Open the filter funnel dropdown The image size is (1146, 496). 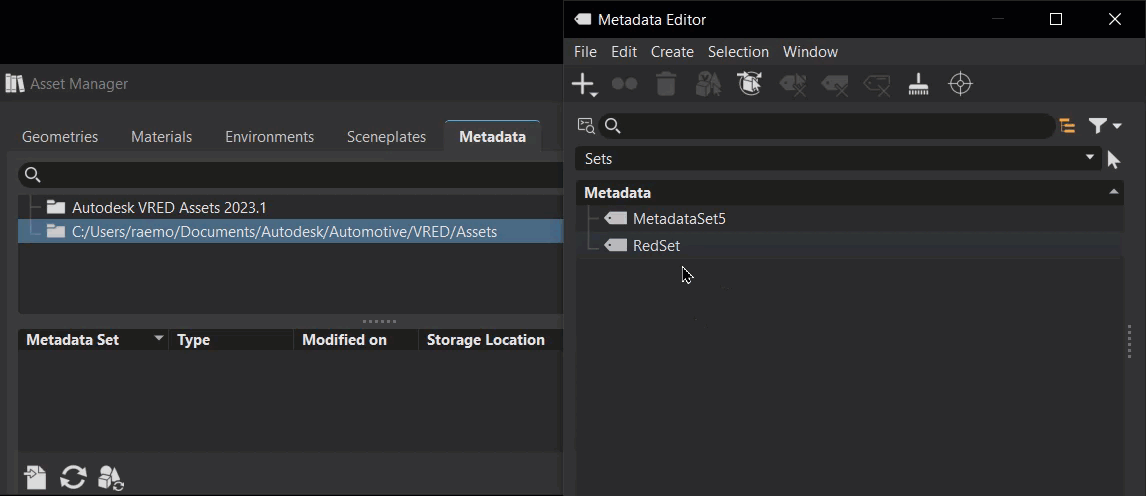point(1104,126)
